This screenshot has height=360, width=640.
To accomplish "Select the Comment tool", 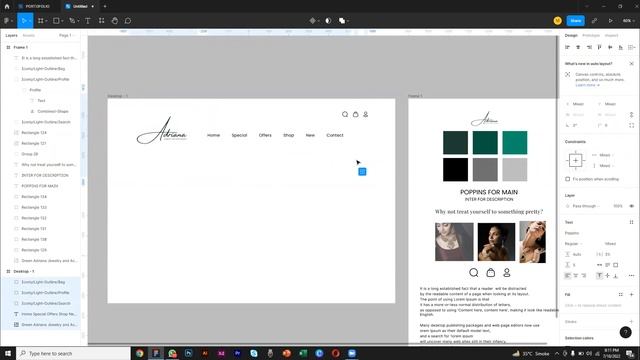I will click(x=128, y=21).
